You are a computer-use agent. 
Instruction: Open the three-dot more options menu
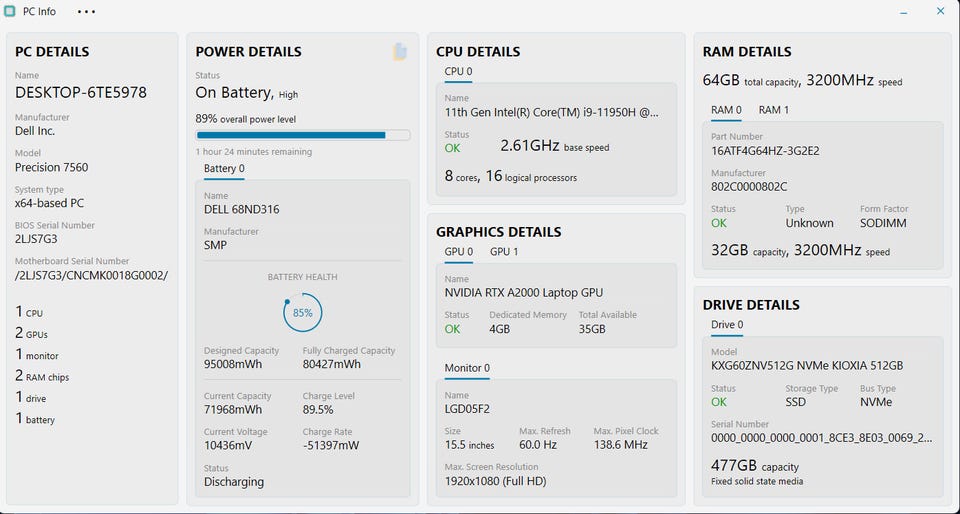(x=86, y=12)
